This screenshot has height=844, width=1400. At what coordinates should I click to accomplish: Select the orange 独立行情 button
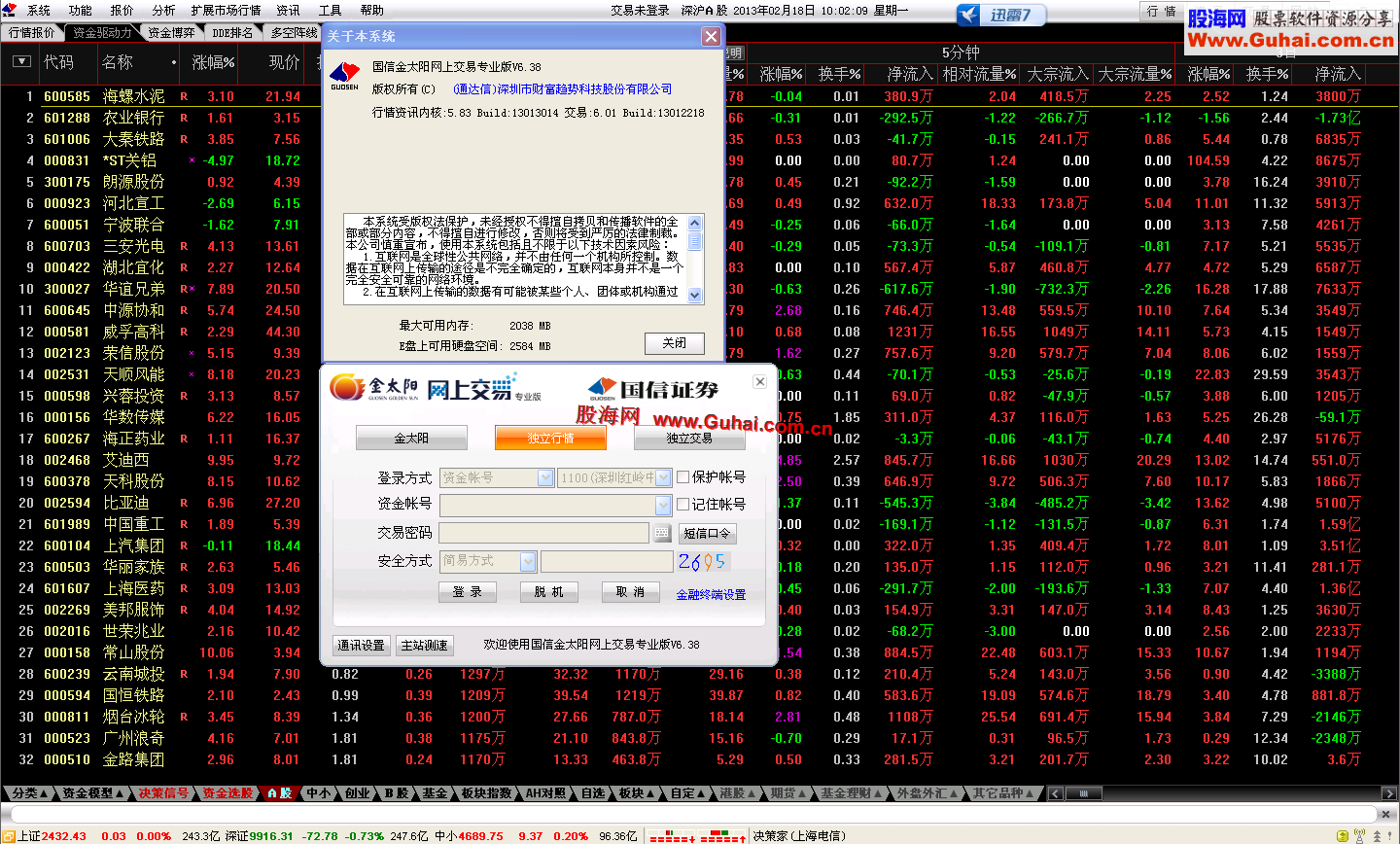(550, 439)
